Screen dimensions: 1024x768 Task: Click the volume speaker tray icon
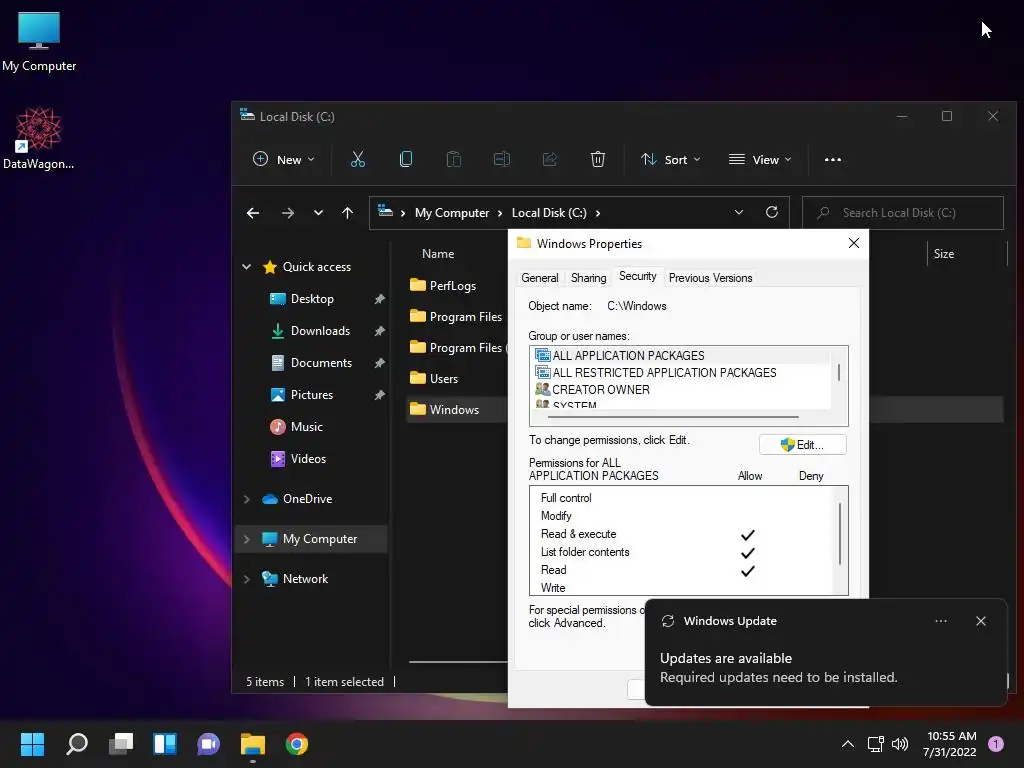pyautogui.click(x=900, y=744)
